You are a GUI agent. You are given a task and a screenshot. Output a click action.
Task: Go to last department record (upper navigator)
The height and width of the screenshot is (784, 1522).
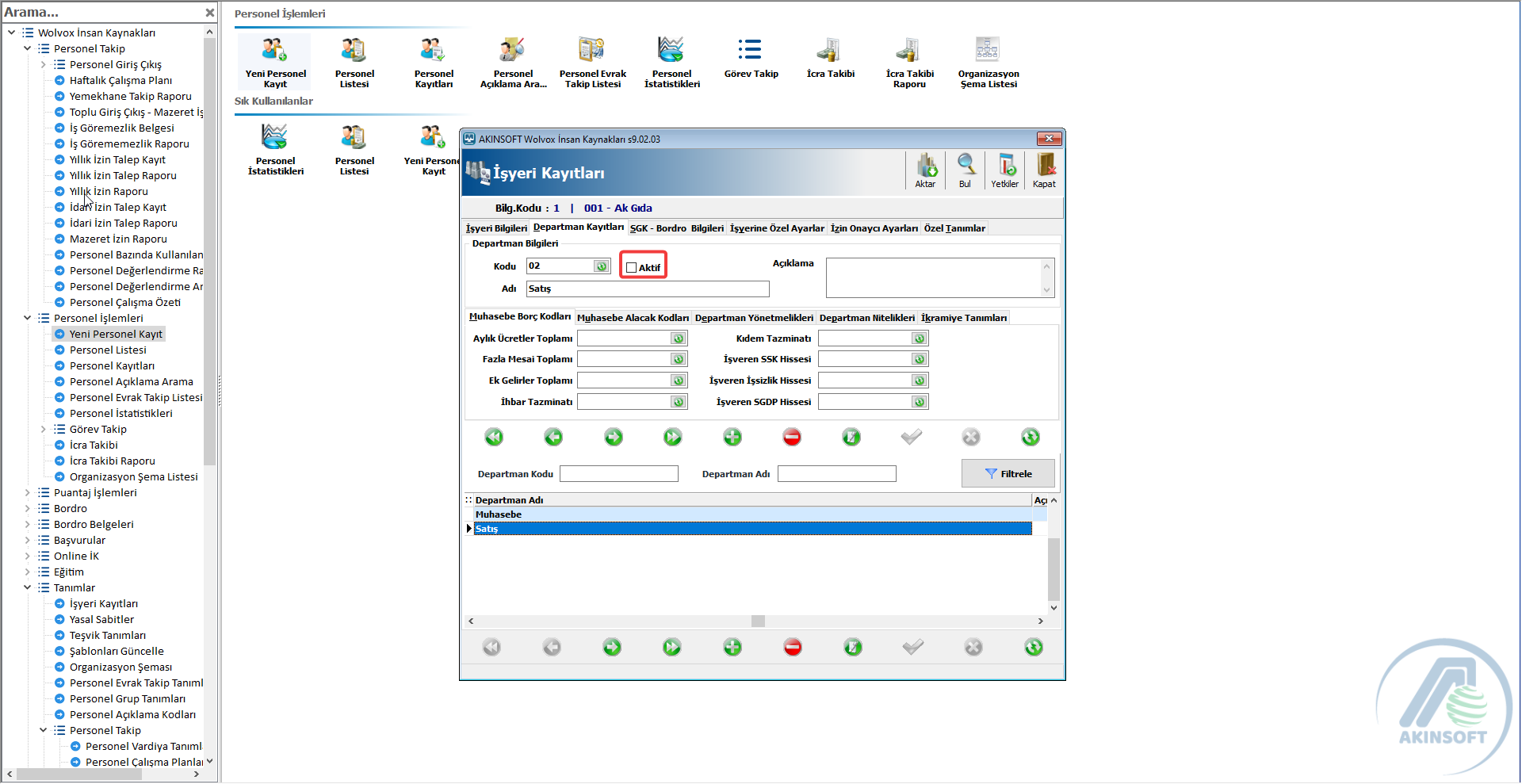coord(673,437)
